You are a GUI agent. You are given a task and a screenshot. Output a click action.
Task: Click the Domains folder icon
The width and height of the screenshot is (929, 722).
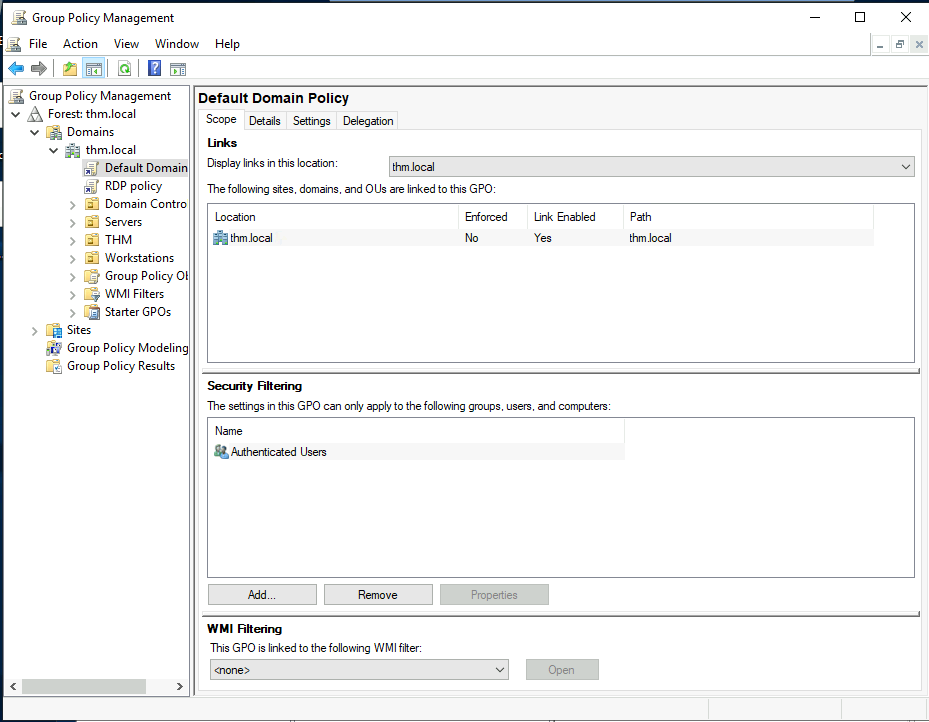(x=55, y=132)
